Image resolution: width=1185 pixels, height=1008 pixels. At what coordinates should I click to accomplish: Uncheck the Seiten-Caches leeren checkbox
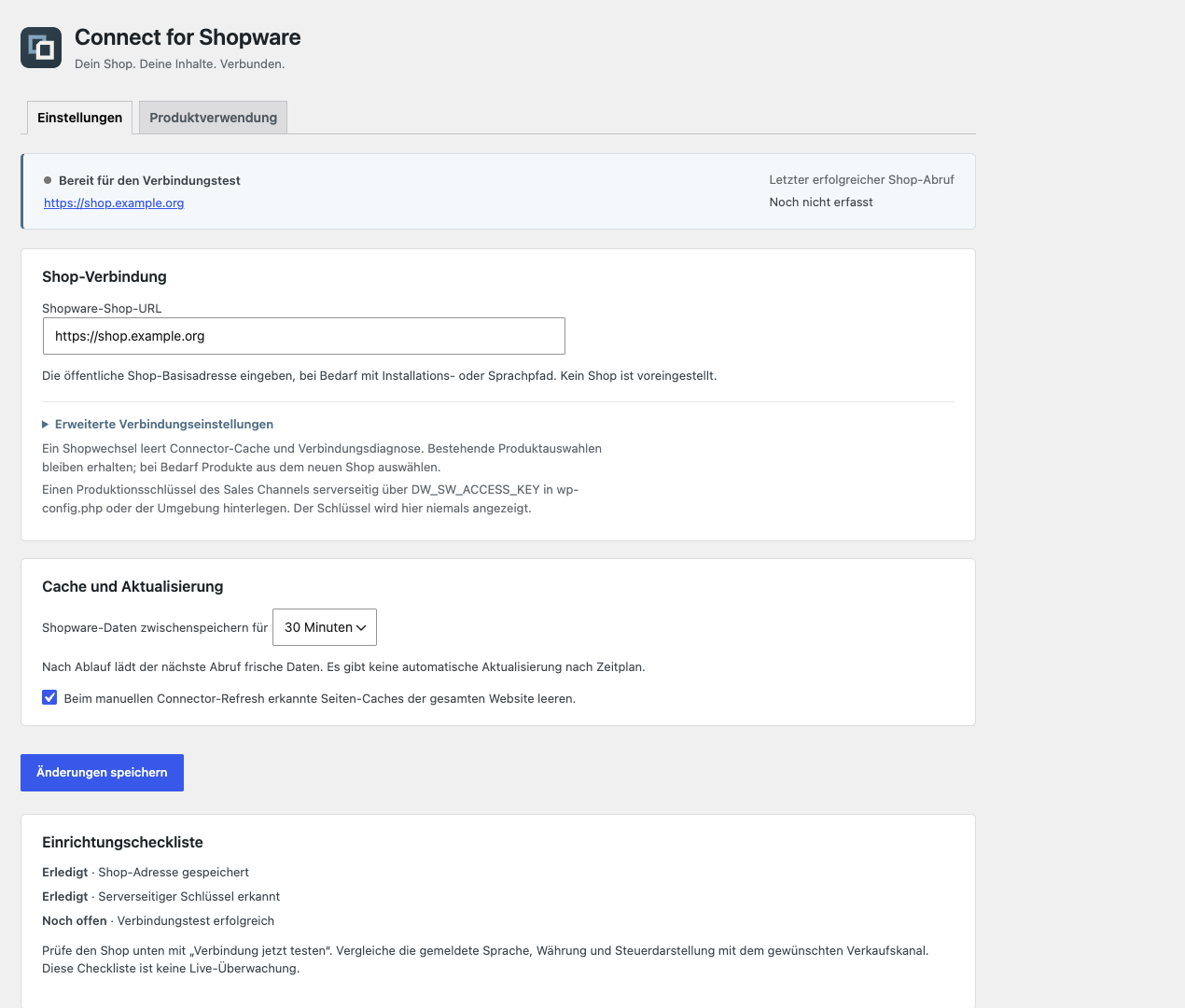[x=49, y=697]
